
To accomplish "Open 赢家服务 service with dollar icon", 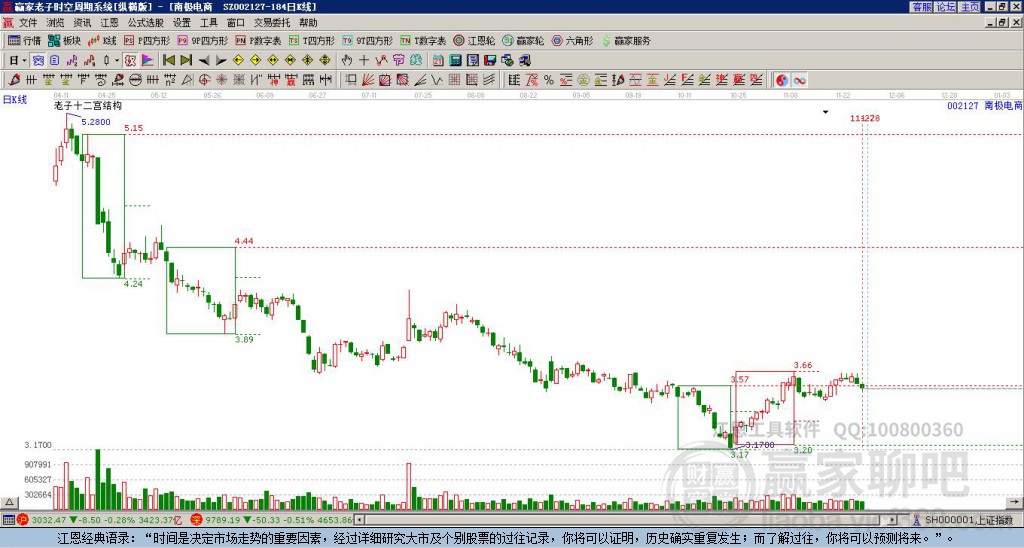I will pos(626,40).
